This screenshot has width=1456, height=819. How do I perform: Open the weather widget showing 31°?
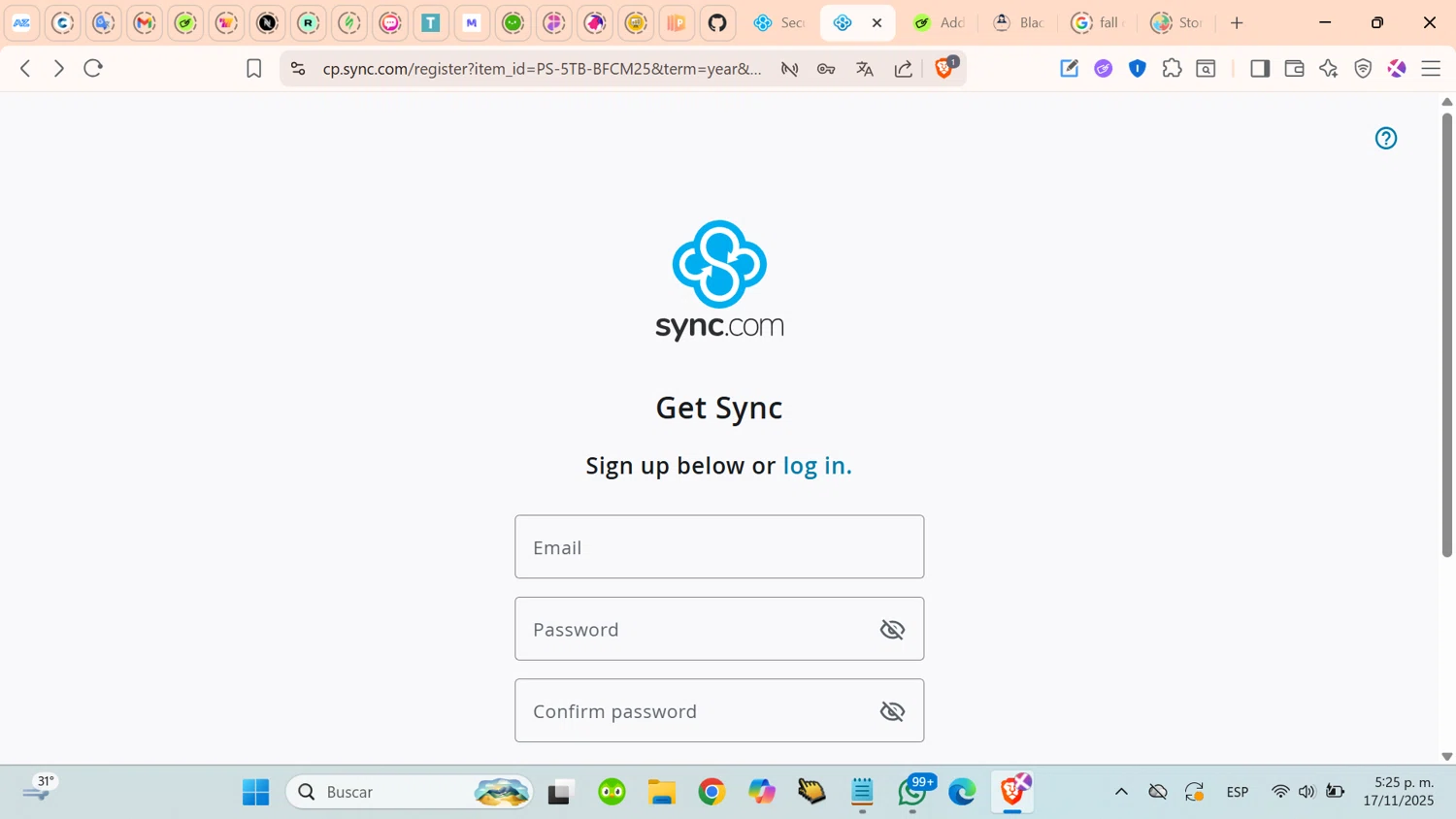39,789
